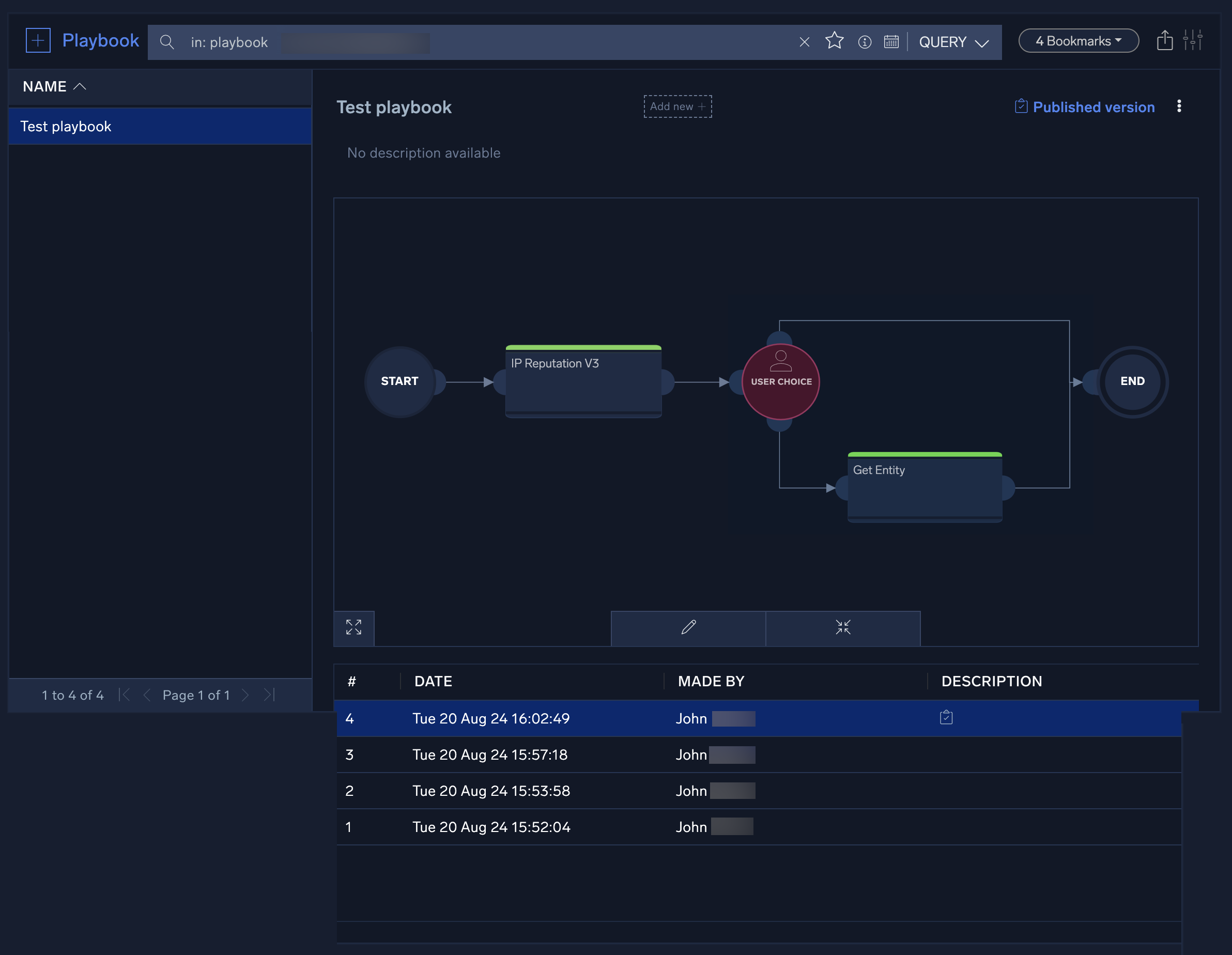Viewport: 1232px width, 955px height.
Task: Click the USER CHOICE node
Action: coord(780,380)
